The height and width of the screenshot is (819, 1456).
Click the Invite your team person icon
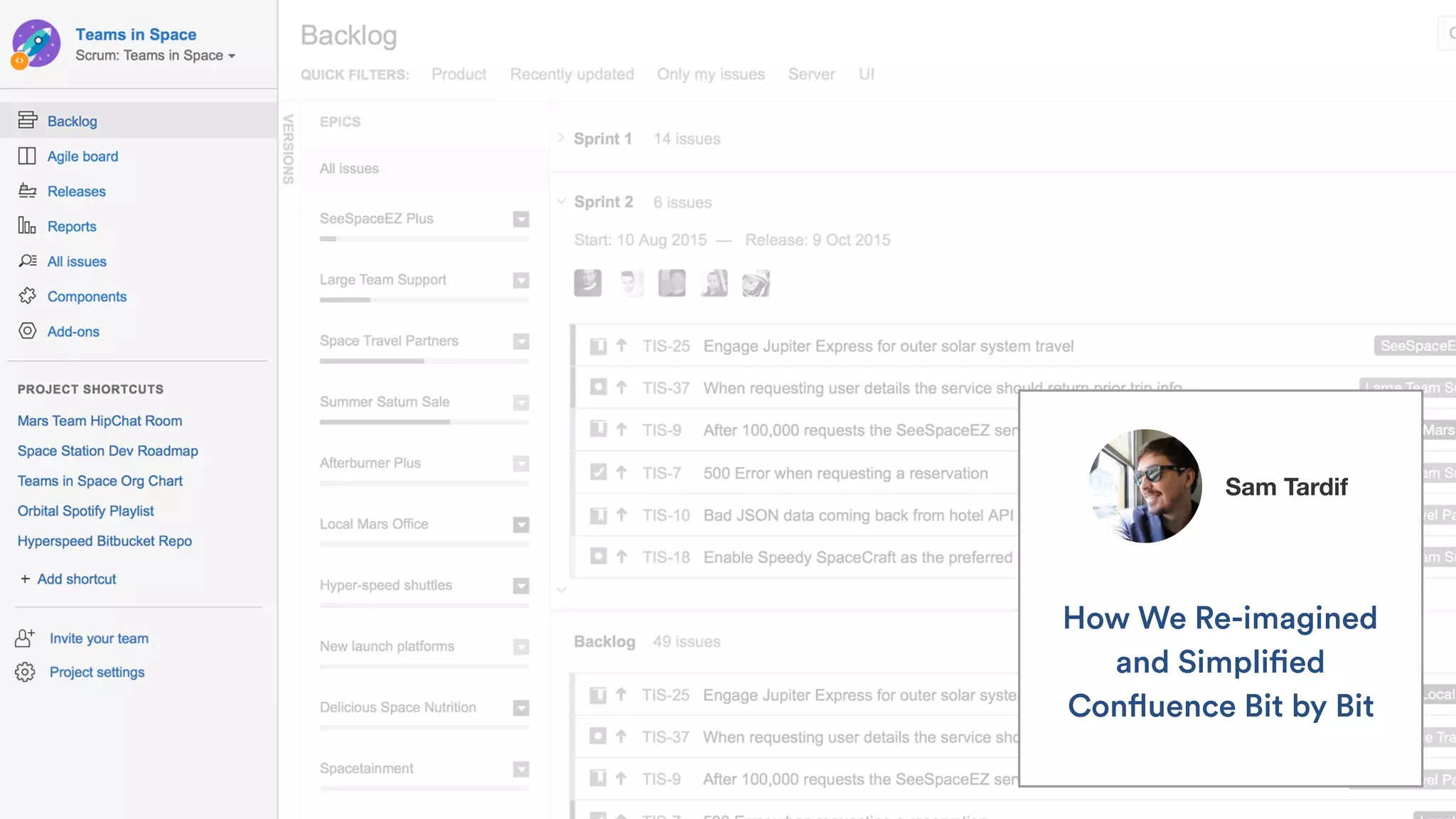click(x=25, y=638)
